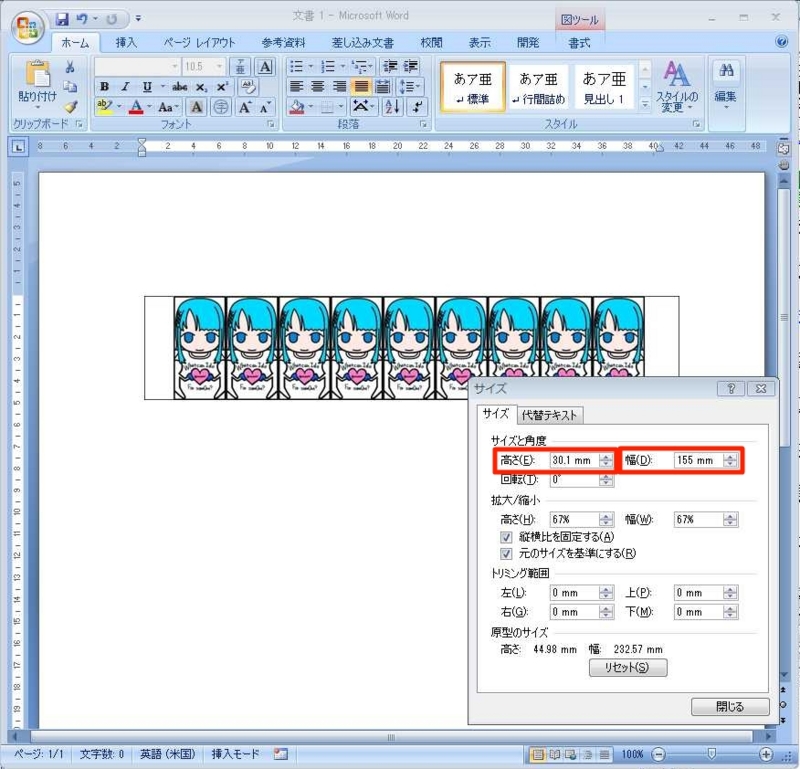
Task: Open the 参考資料 ribbon tab
Action: [283, 43]
